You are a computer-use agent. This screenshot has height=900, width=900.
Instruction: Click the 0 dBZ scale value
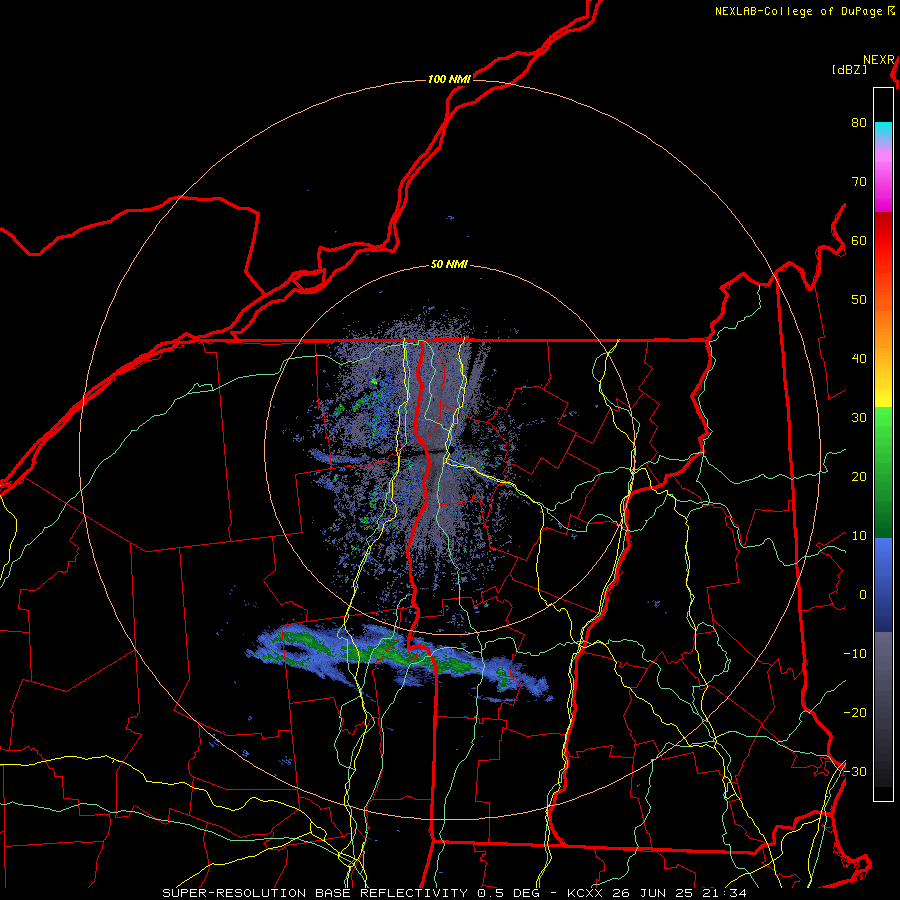tap(863, 595)
